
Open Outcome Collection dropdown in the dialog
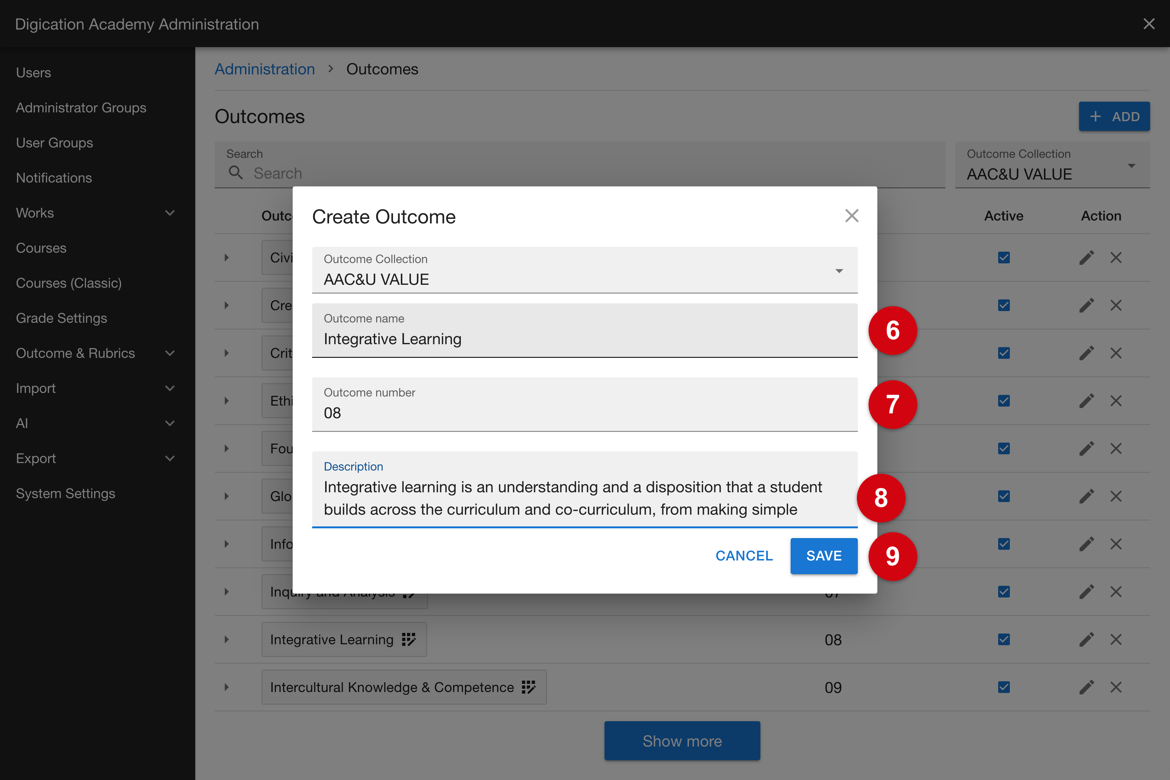pos(584,270)
